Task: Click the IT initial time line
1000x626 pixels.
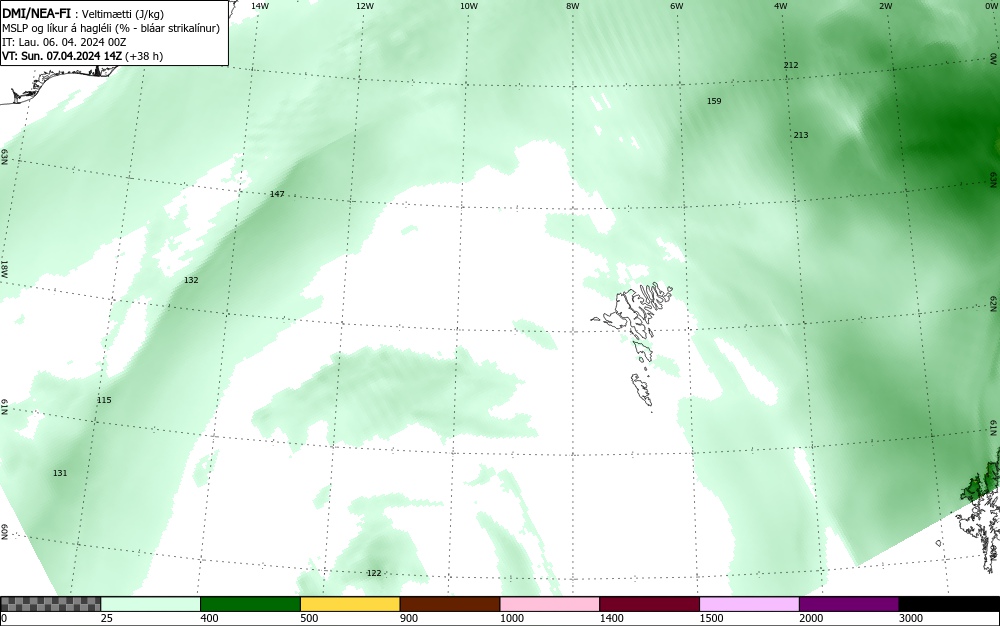Action: tap(64, 42)
